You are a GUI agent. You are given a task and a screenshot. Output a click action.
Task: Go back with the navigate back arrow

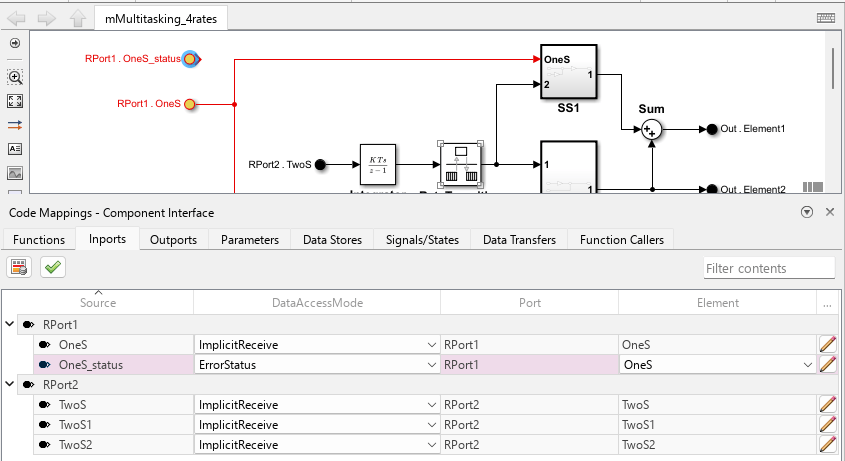click(x=17, y=18)
